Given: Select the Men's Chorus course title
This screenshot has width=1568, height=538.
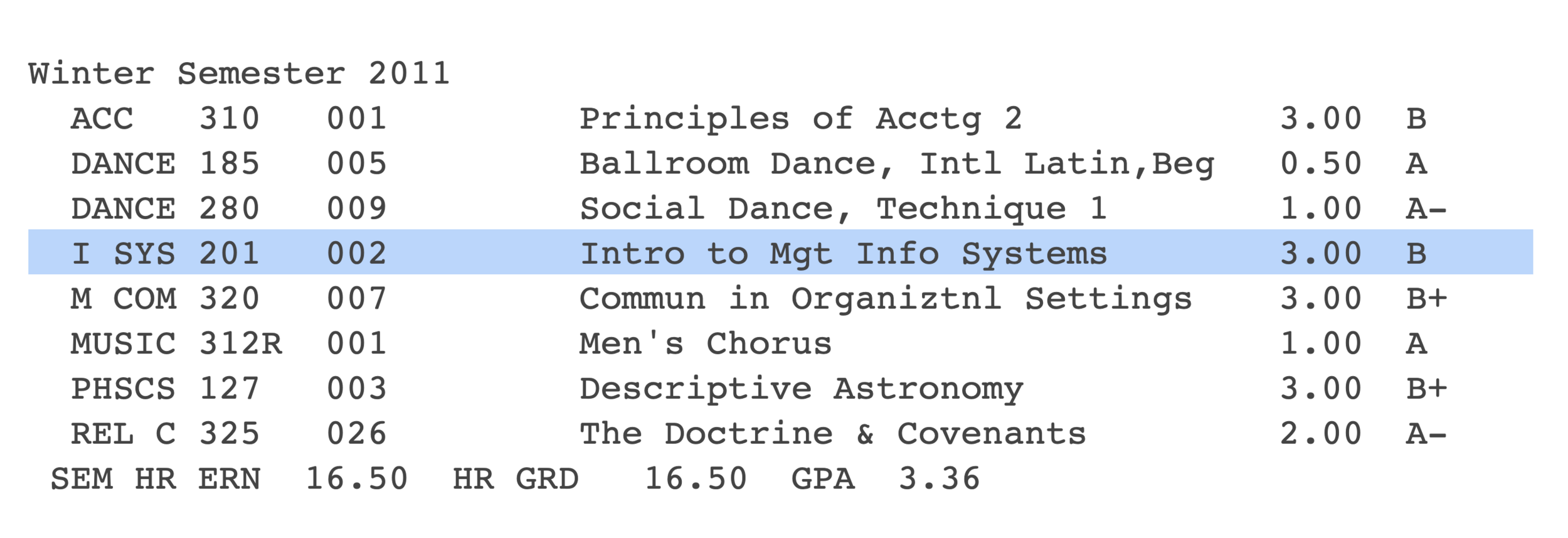Looking at the screenshot, I should (x=705, y=344).
